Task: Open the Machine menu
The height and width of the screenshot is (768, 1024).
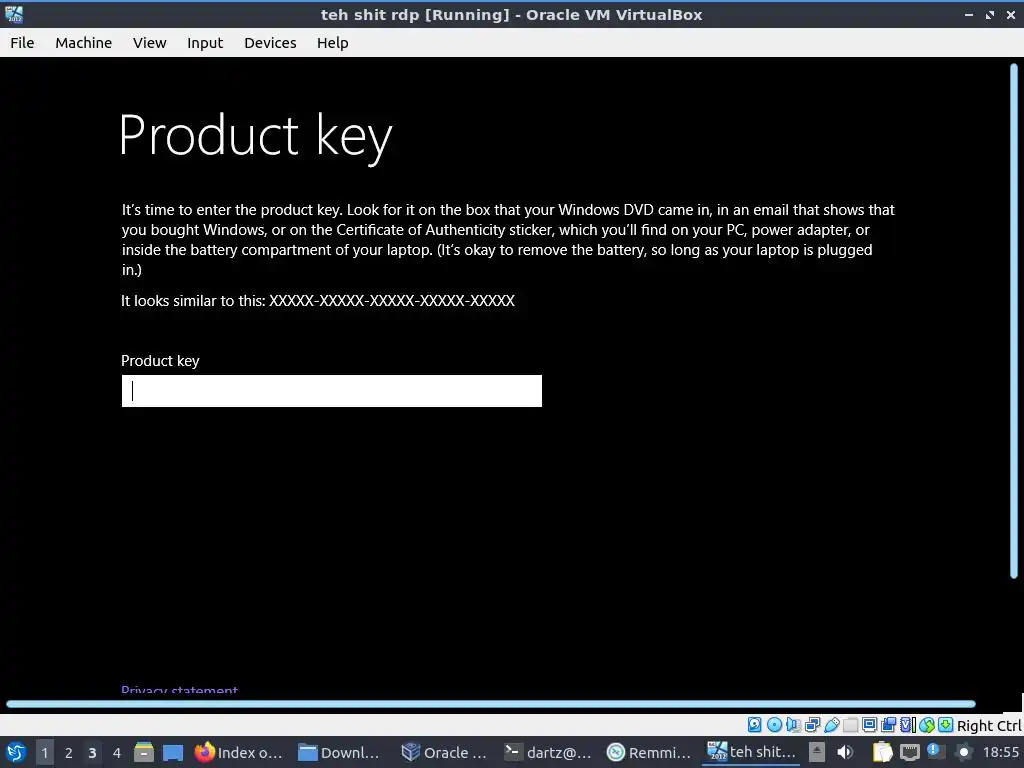Action: [84, 42]
